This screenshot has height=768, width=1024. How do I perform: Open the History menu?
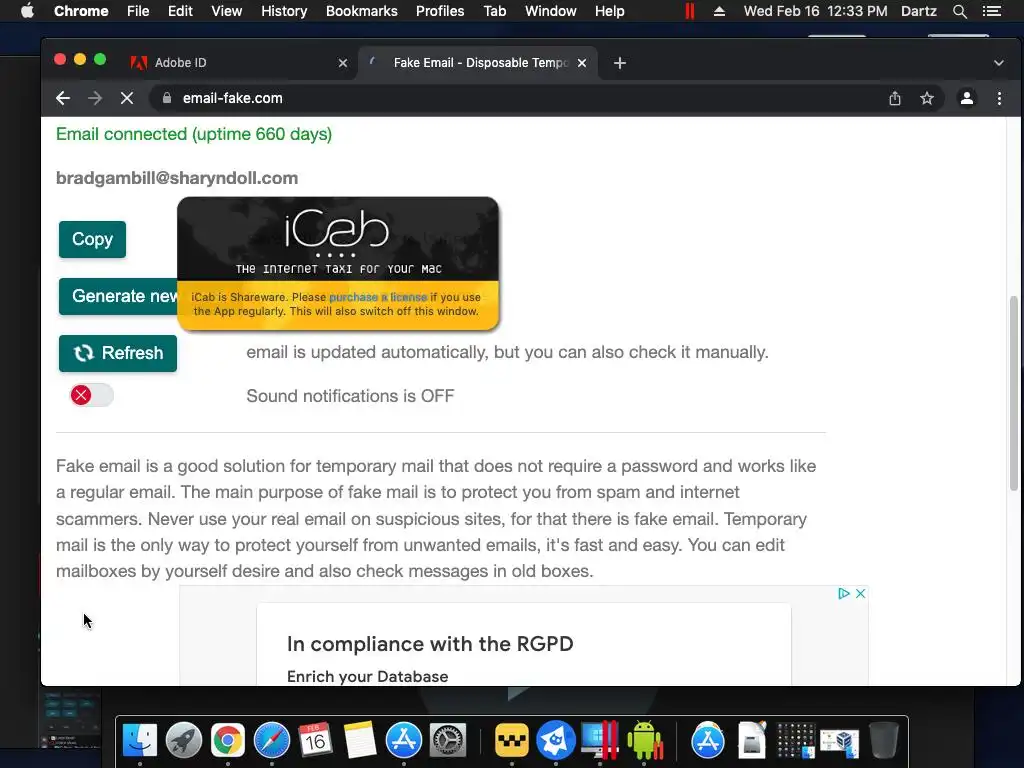[284, 11]
